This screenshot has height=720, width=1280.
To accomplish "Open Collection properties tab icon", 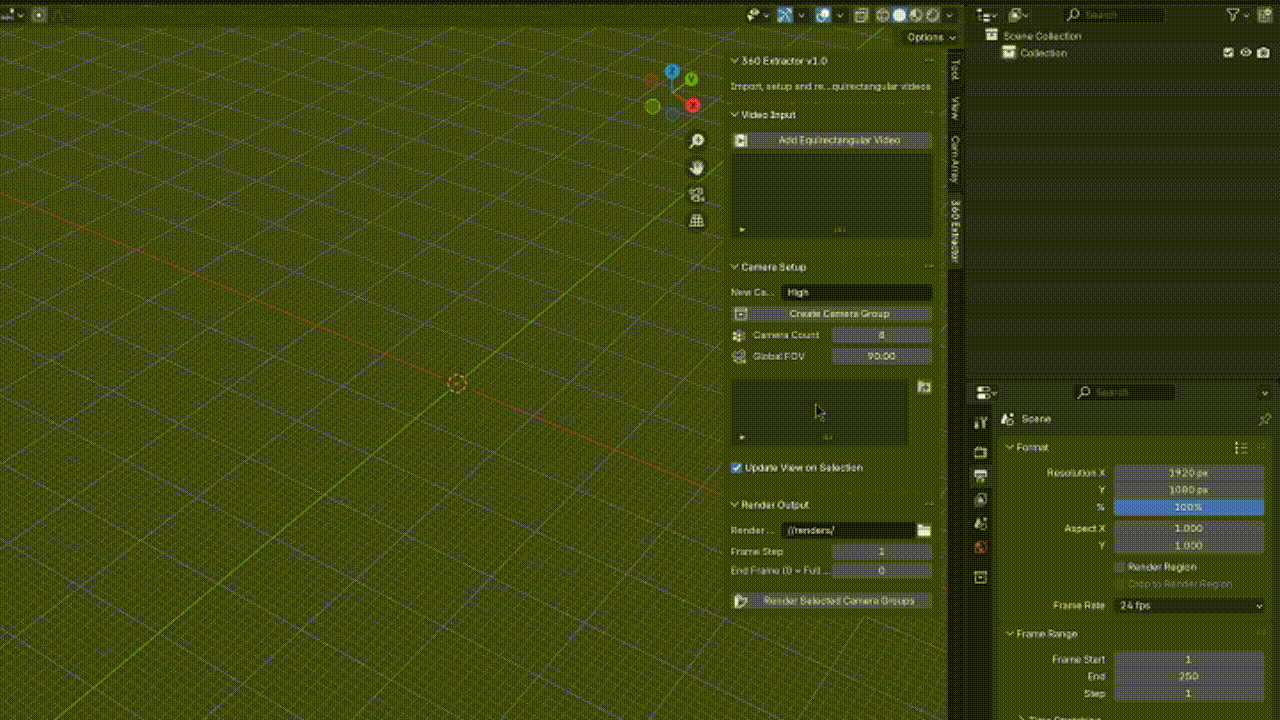I will tap(981, 577).
